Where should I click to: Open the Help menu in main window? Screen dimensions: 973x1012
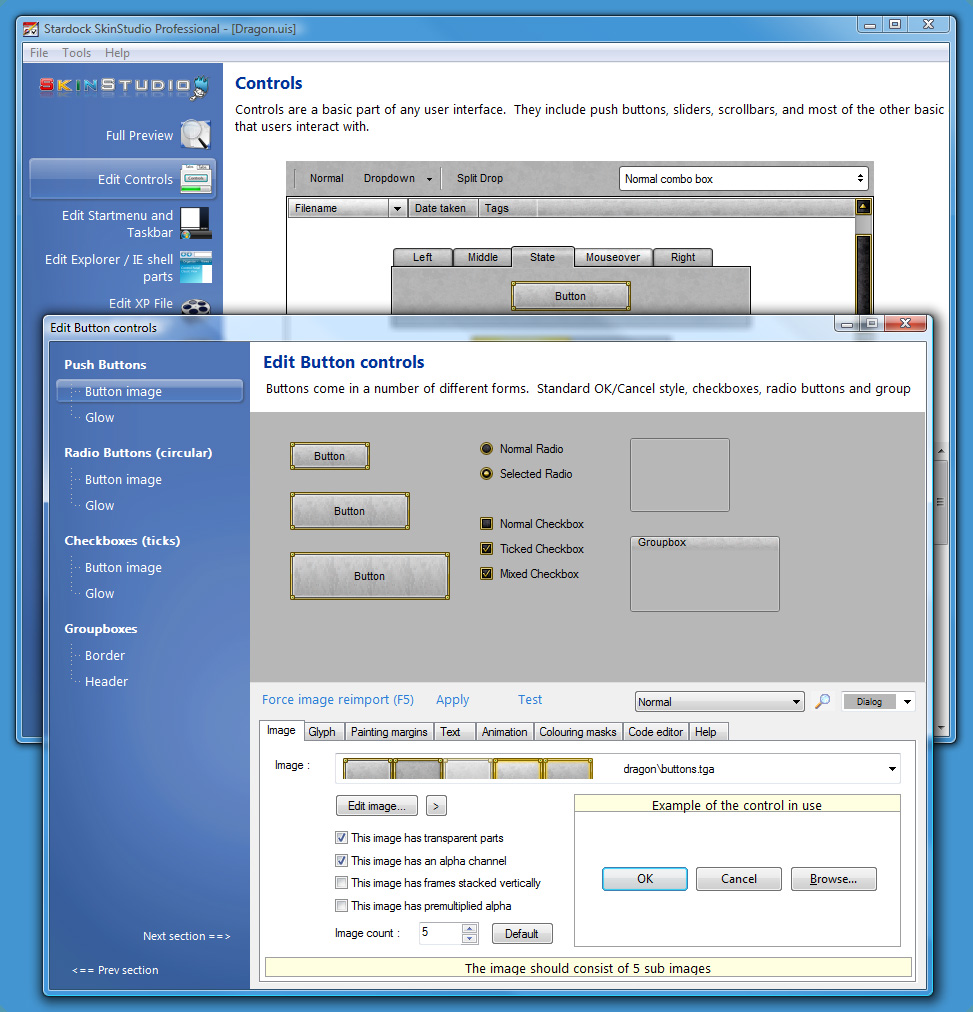[117, 53]
